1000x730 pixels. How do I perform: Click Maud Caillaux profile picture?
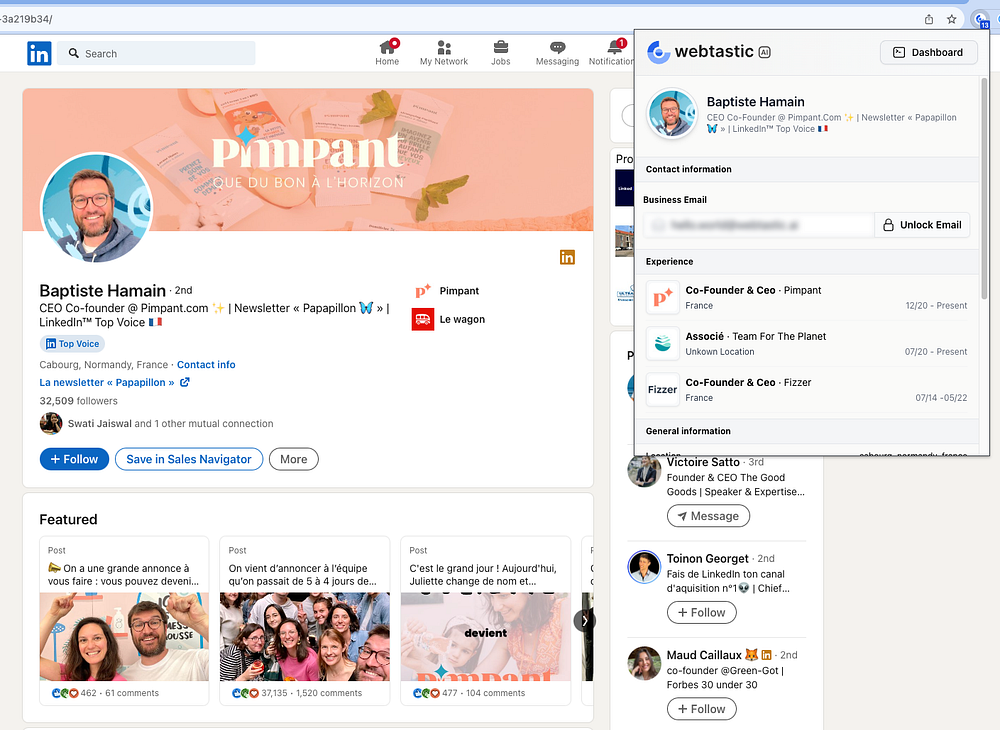(x=644, y=663)
